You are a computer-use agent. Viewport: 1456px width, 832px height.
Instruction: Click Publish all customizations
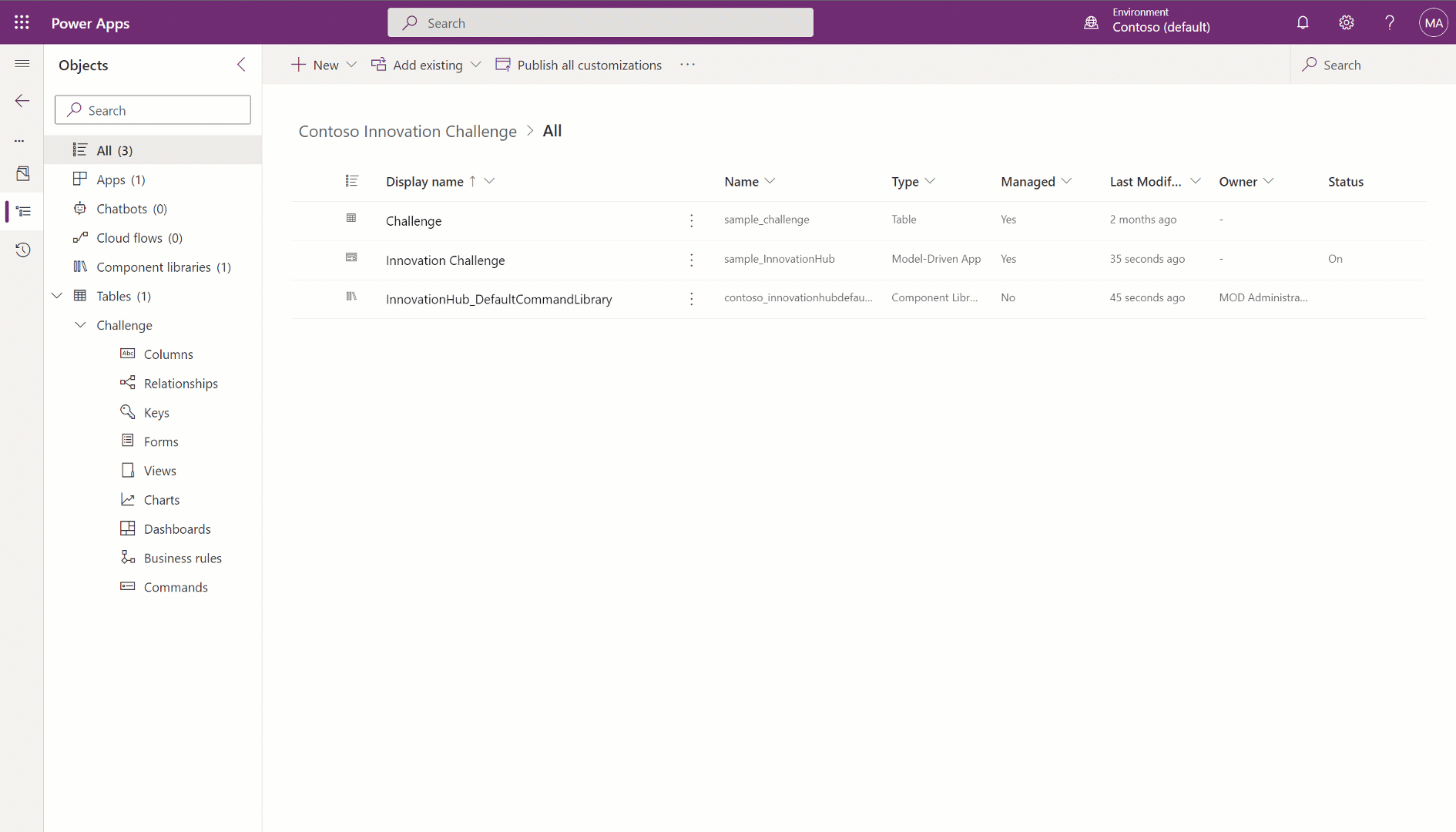click(x=589, y=65)
